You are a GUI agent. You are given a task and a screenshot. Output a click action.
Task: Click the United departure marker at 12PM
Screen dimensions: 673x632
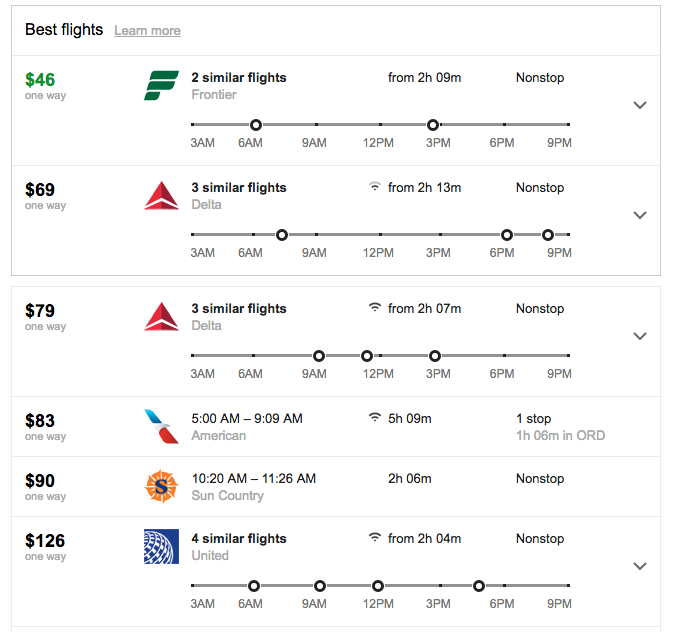coord(378,586)
